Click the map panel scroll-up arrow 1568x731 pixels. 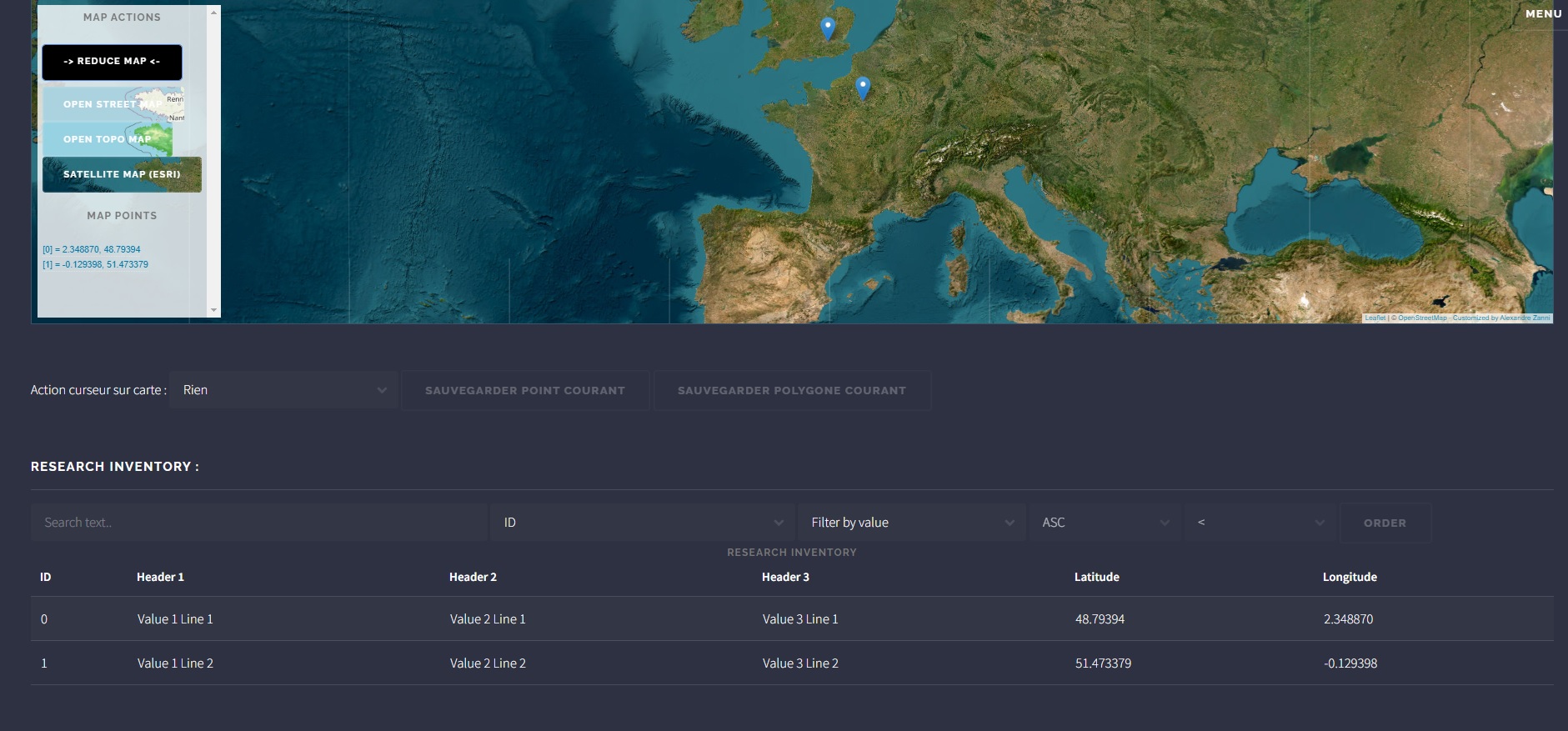pos(214,13)
